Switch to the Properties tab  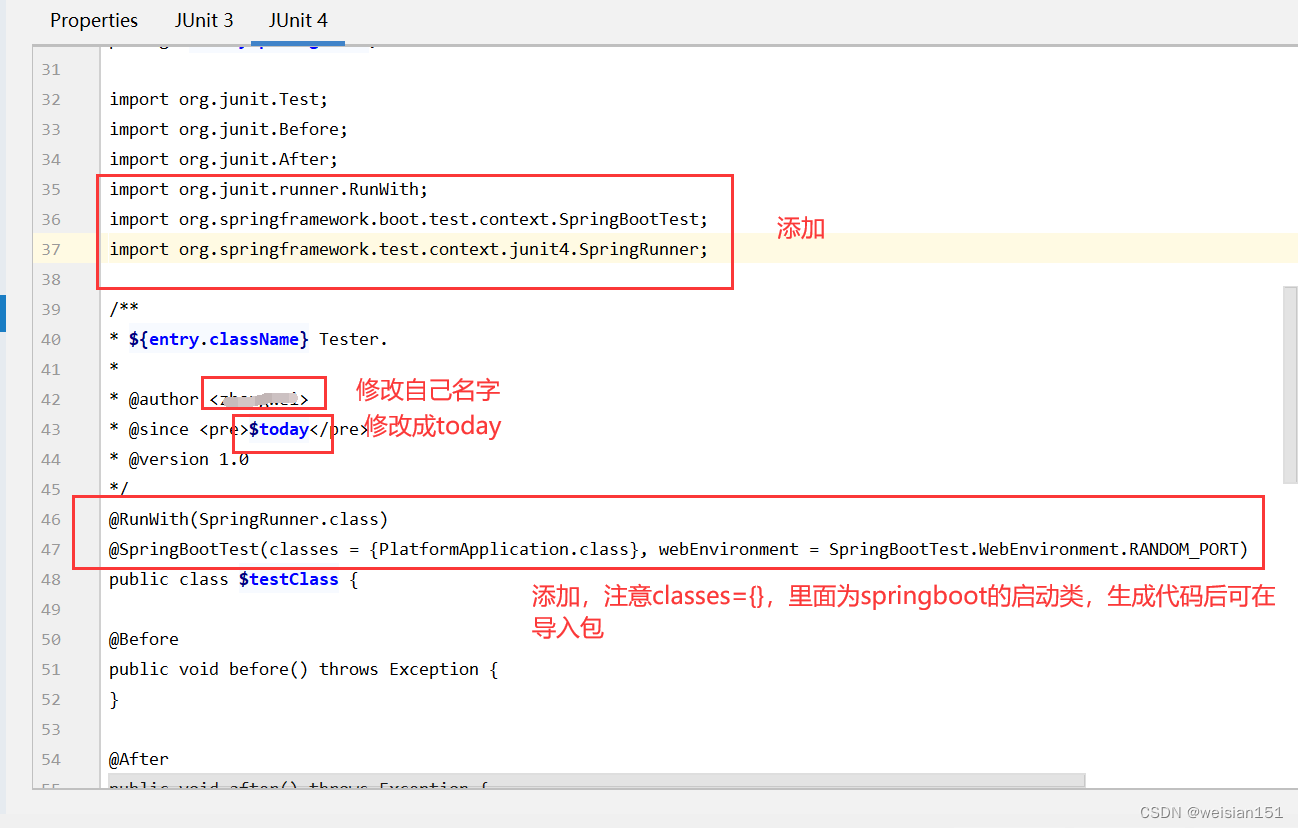pyautogui.click(x=94, y=20)
